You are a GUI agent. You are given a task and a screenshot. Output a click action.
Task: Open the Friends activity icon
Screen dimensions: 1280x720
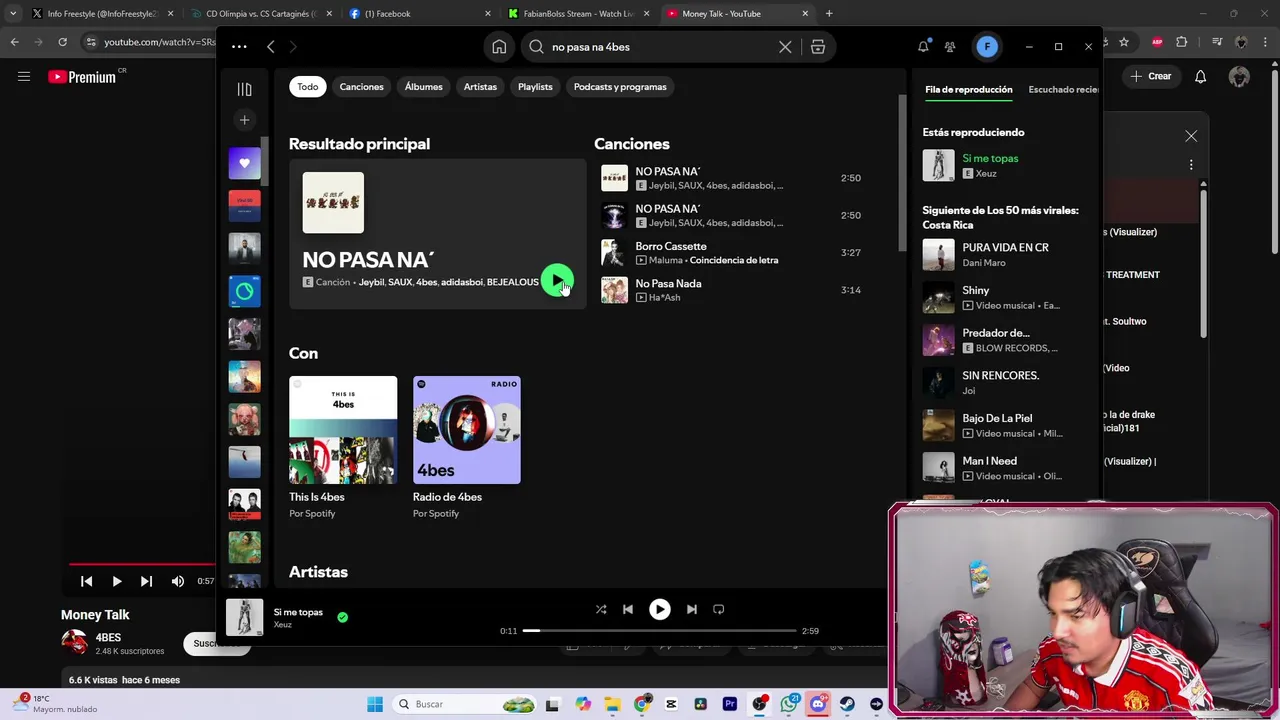click(x=950, y=47)
